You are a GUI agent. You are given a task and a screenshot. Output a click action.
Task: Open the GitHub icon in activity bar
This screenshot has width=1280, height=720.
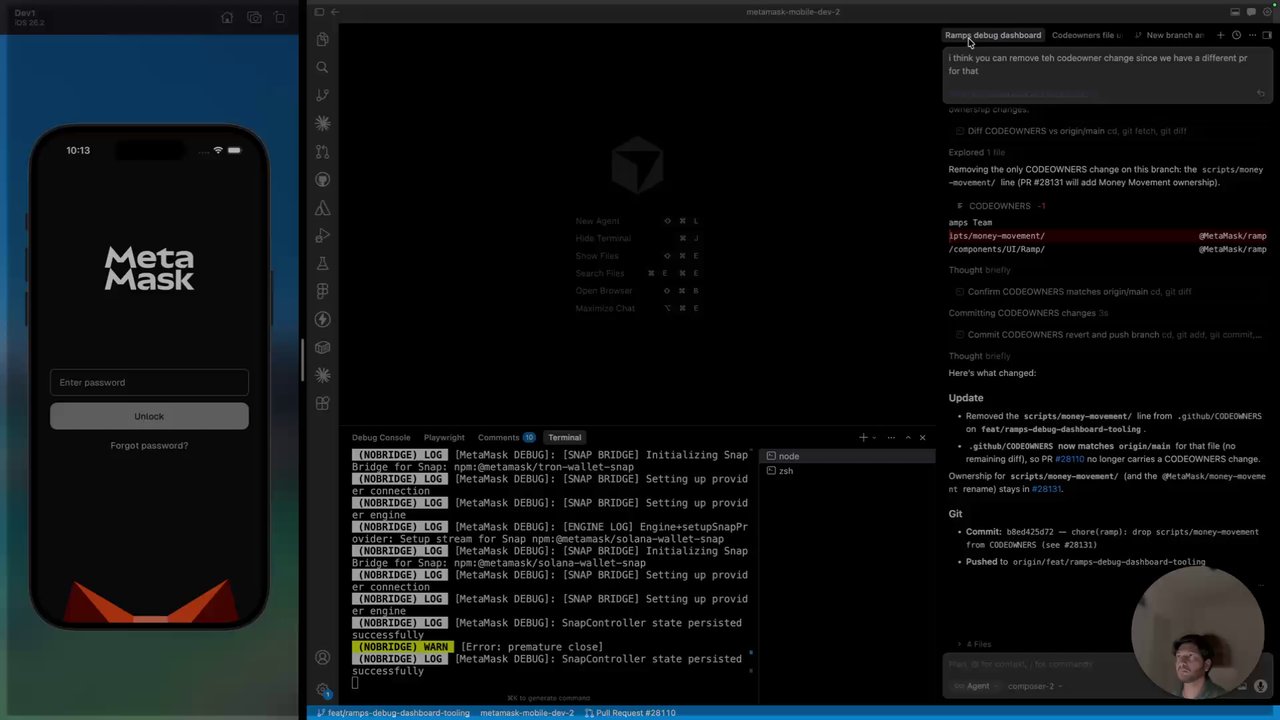click(x=322, y=180)
